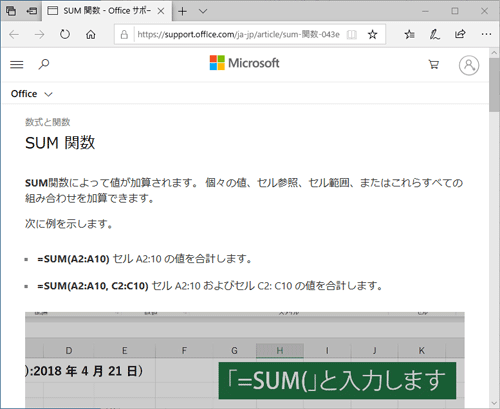500x409 pixels.
Task: Show tab previews chevron
Action: pyautogui.click(x=203, y=11)
